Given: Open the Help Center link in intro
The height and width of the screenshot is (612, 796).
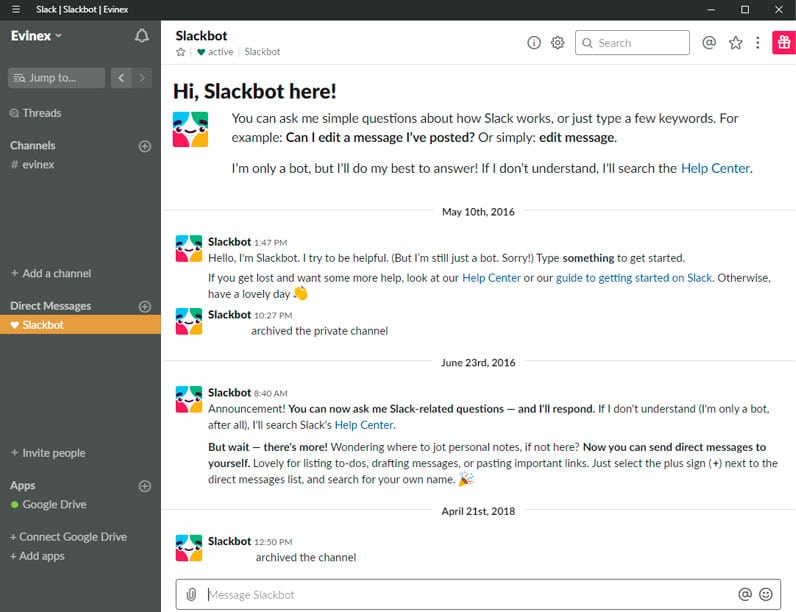Looking at the screenshot, I should (x=715, y=168).
